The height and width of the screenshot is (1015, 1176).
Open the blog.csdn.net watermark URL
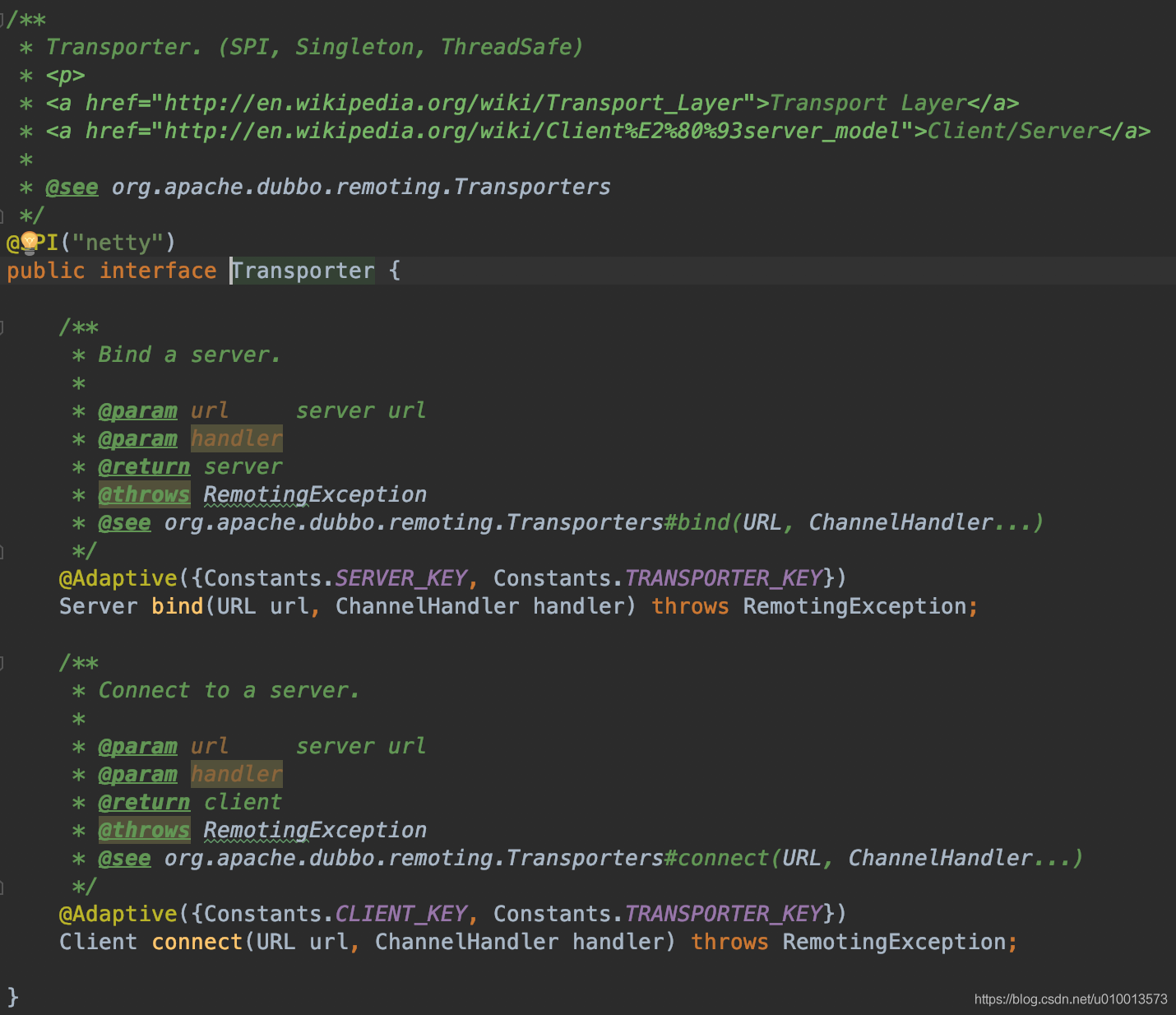pos(1070,999)
